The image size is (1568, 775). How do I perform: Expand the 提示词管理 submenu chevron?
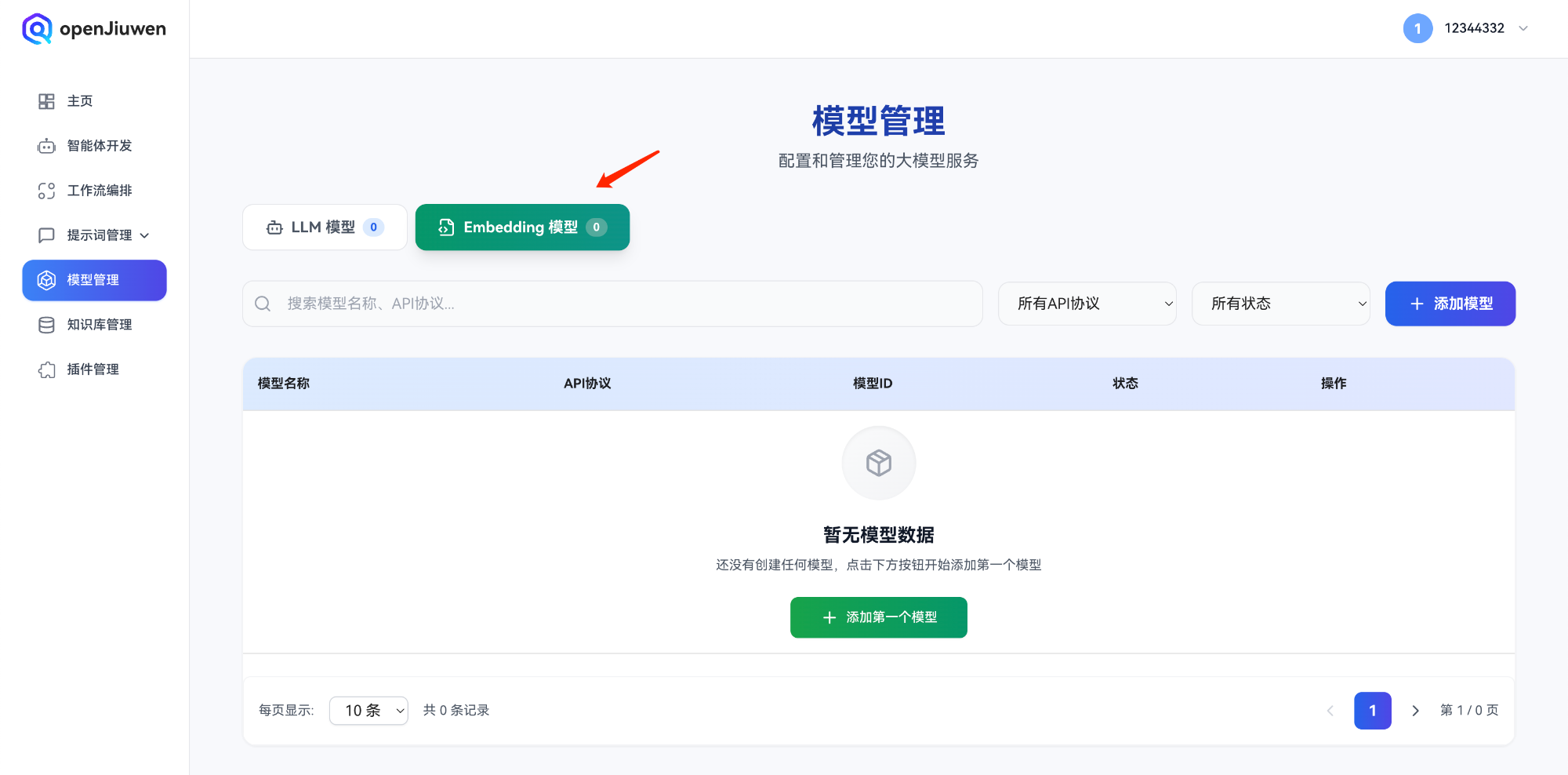pos(144,235)
